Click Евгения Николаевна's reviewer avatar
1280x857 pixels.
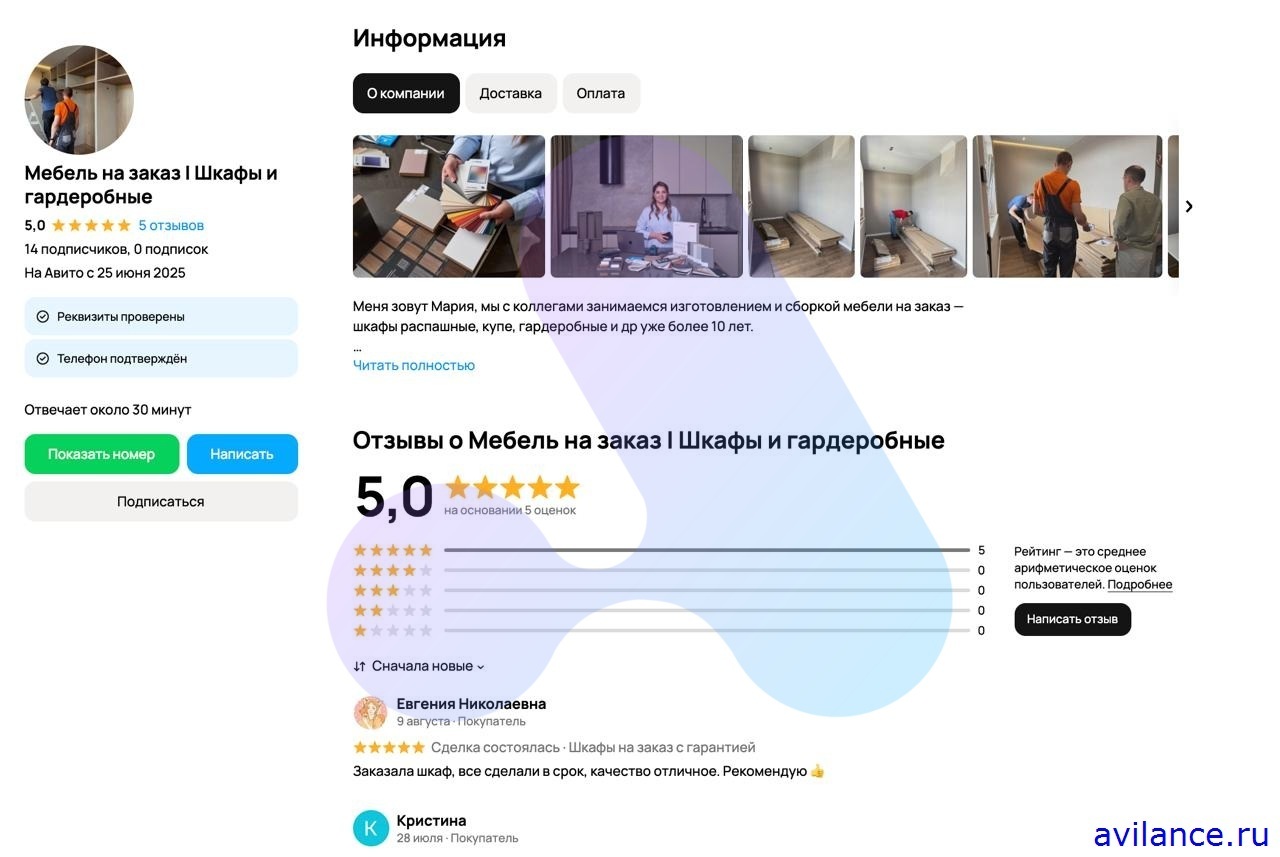[370, 712]
